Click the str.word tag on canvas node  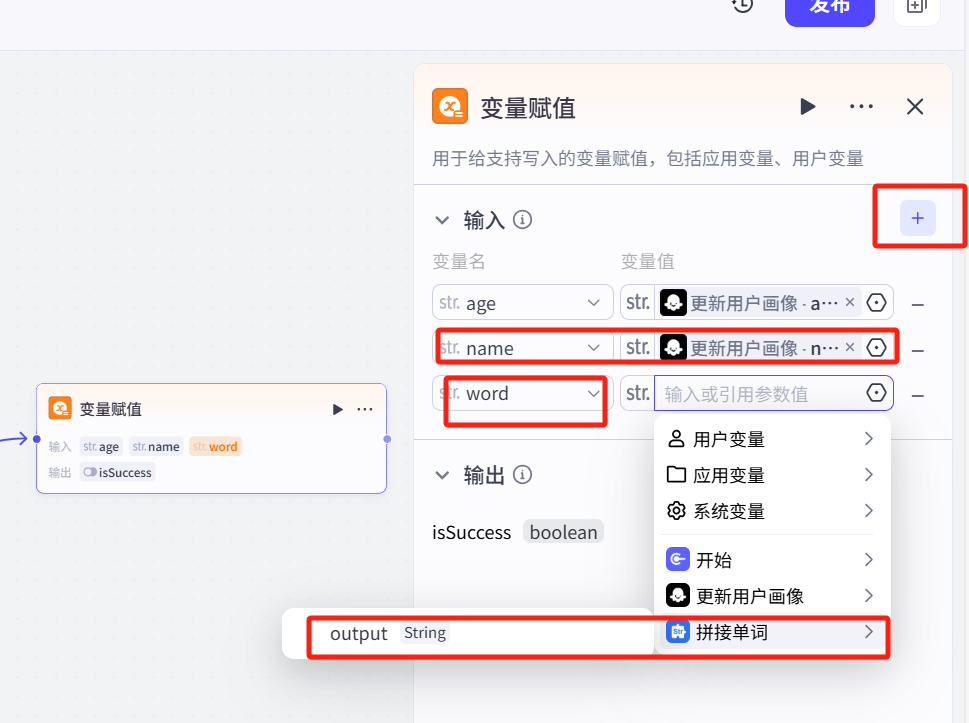pyautogui.click(x=215, y=446)
